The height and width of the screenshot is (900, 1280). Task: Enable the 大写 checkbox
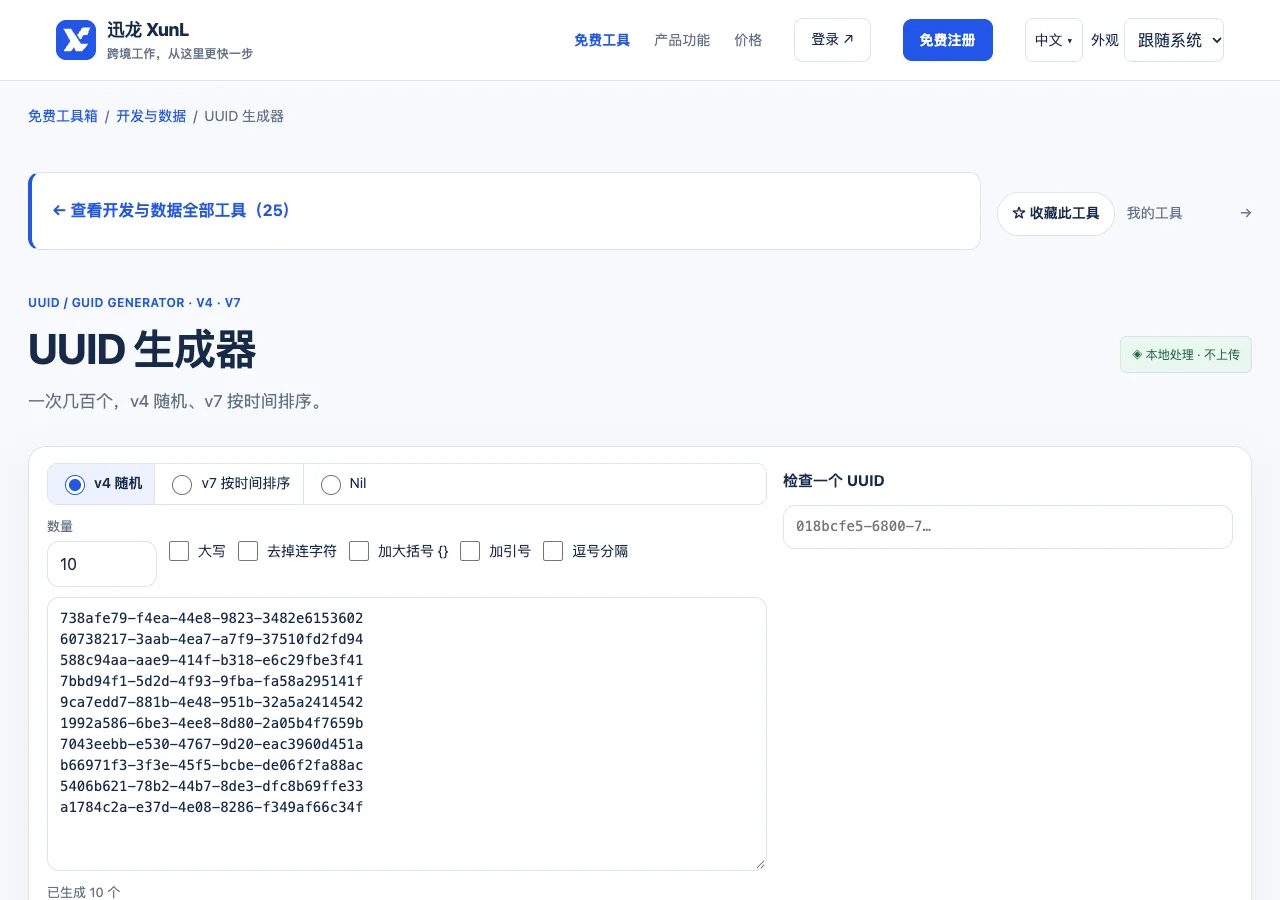click(179, 551)
